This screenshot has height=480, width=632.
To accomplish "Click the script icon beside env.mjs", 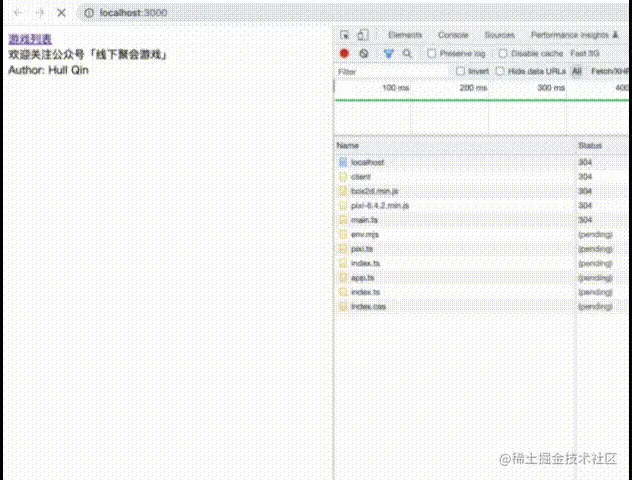I will (343, 235).
